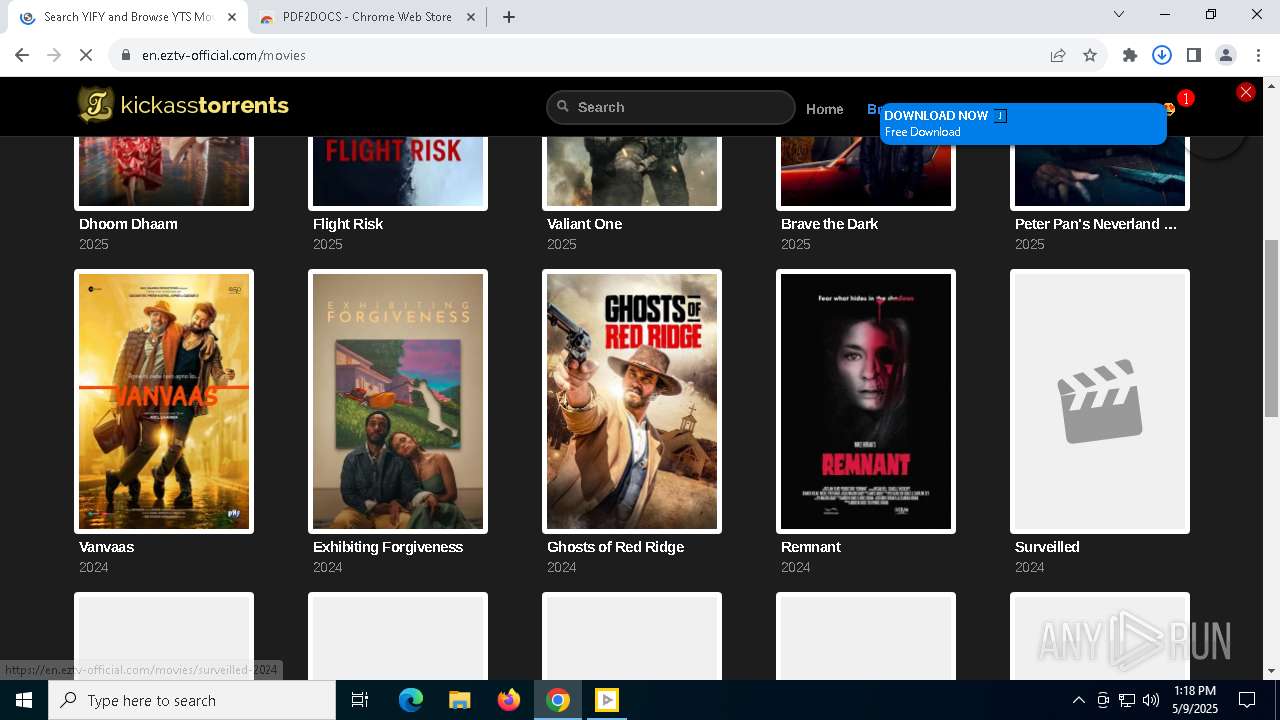The image size is (1280, 720).
Task: Focus the site Search field
Action: [x=671, y=107]
